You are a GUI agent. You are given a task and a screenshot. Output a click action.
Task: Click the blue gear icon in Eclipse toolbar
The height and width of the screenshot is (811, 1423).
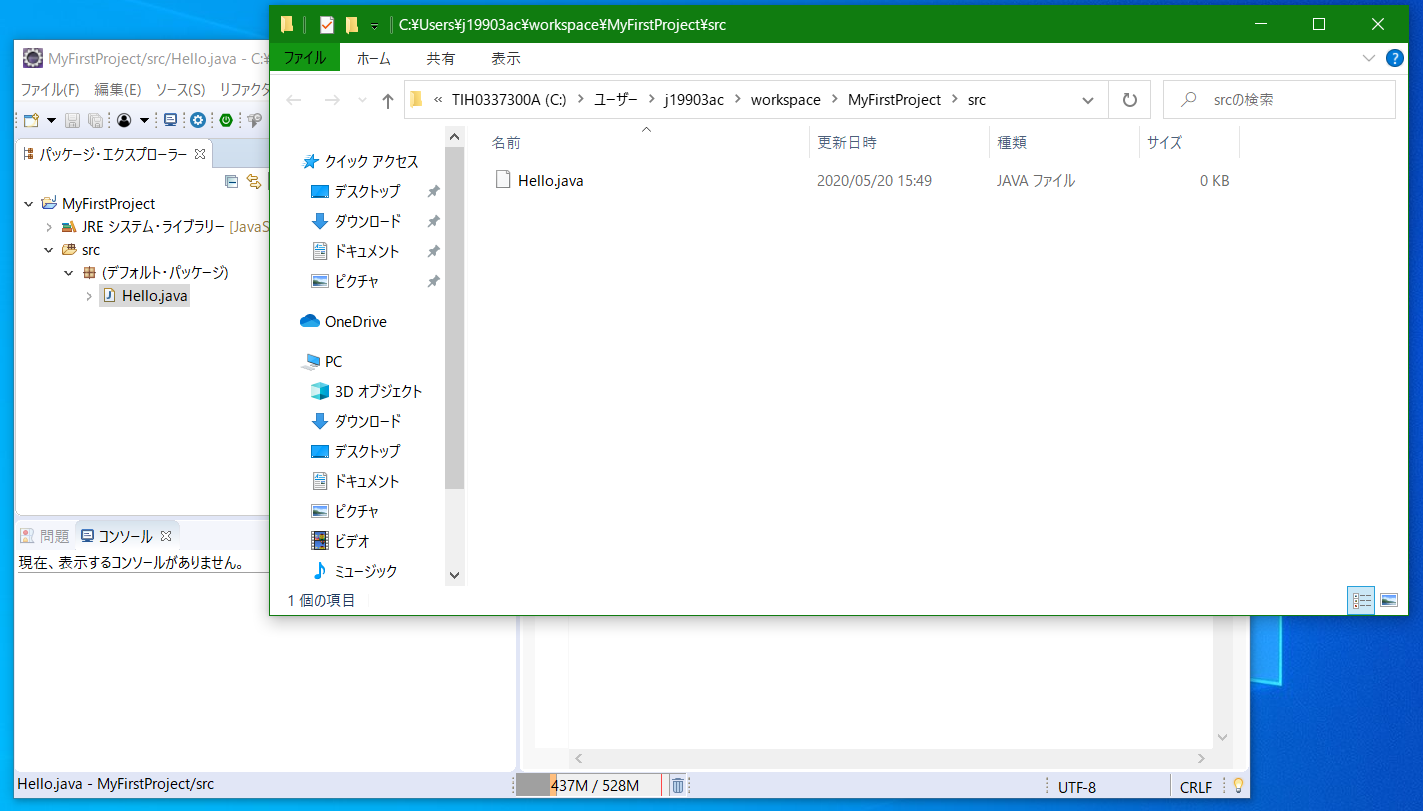tap(198, 120)
